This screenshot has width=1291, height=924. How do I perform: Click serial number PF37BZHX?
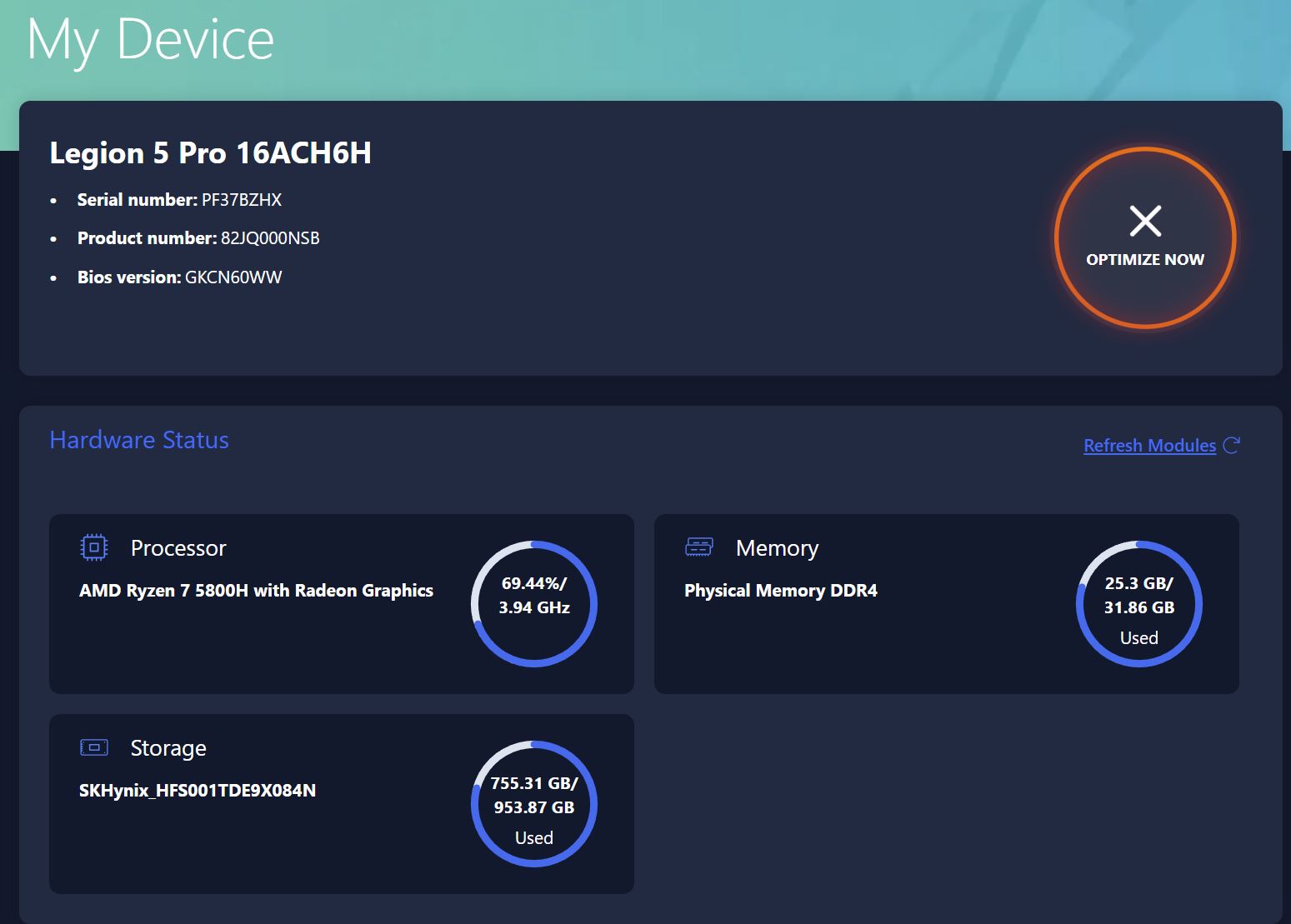242,200
